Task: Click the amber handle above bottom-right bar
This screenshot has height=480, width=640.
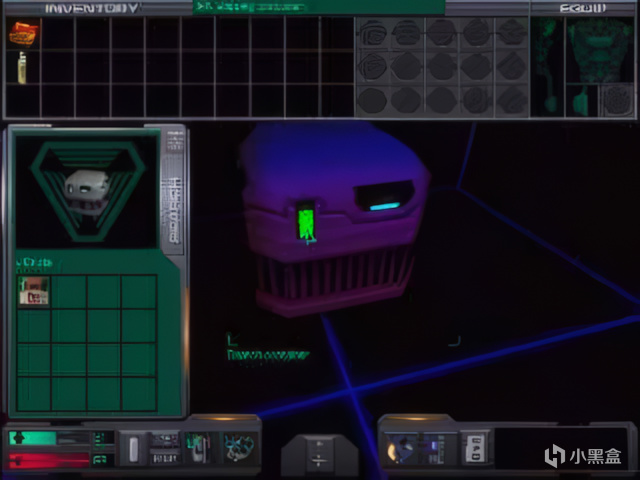Action: (416, 418)
